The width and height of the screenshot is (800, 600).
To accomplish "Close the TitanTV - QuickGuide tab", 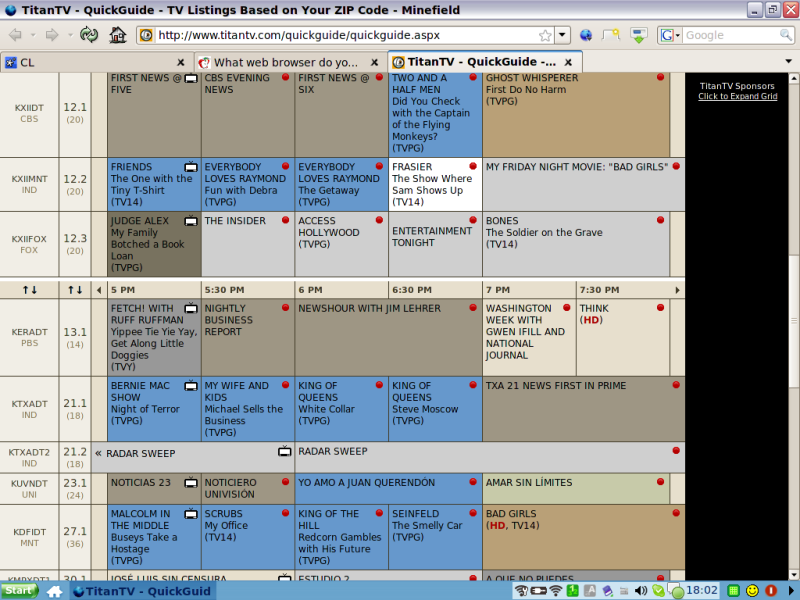I will [568, 62].
